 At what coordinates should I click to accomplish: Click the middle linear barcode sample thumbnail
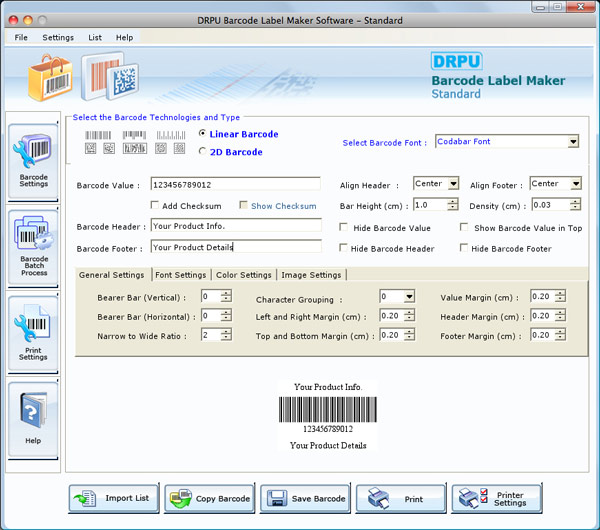pos(134,135)
